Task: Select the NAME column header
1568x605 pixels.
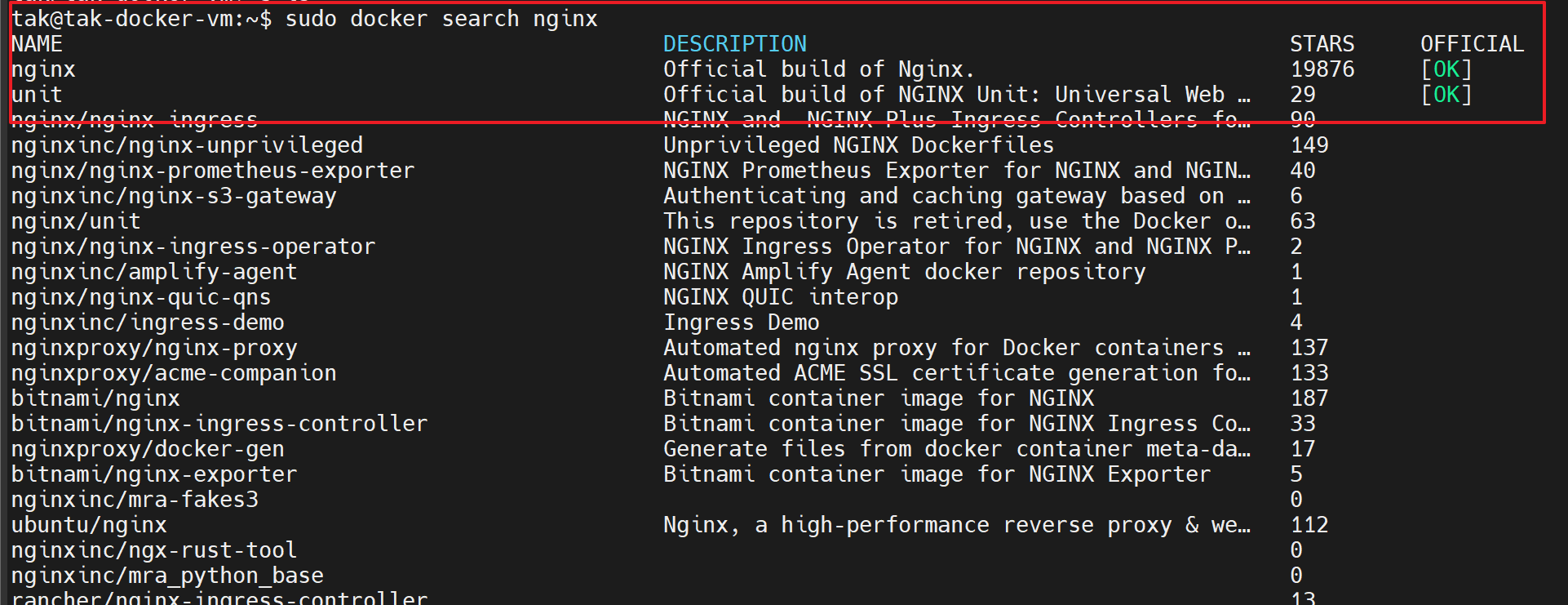Action: [x=37, y=44]
